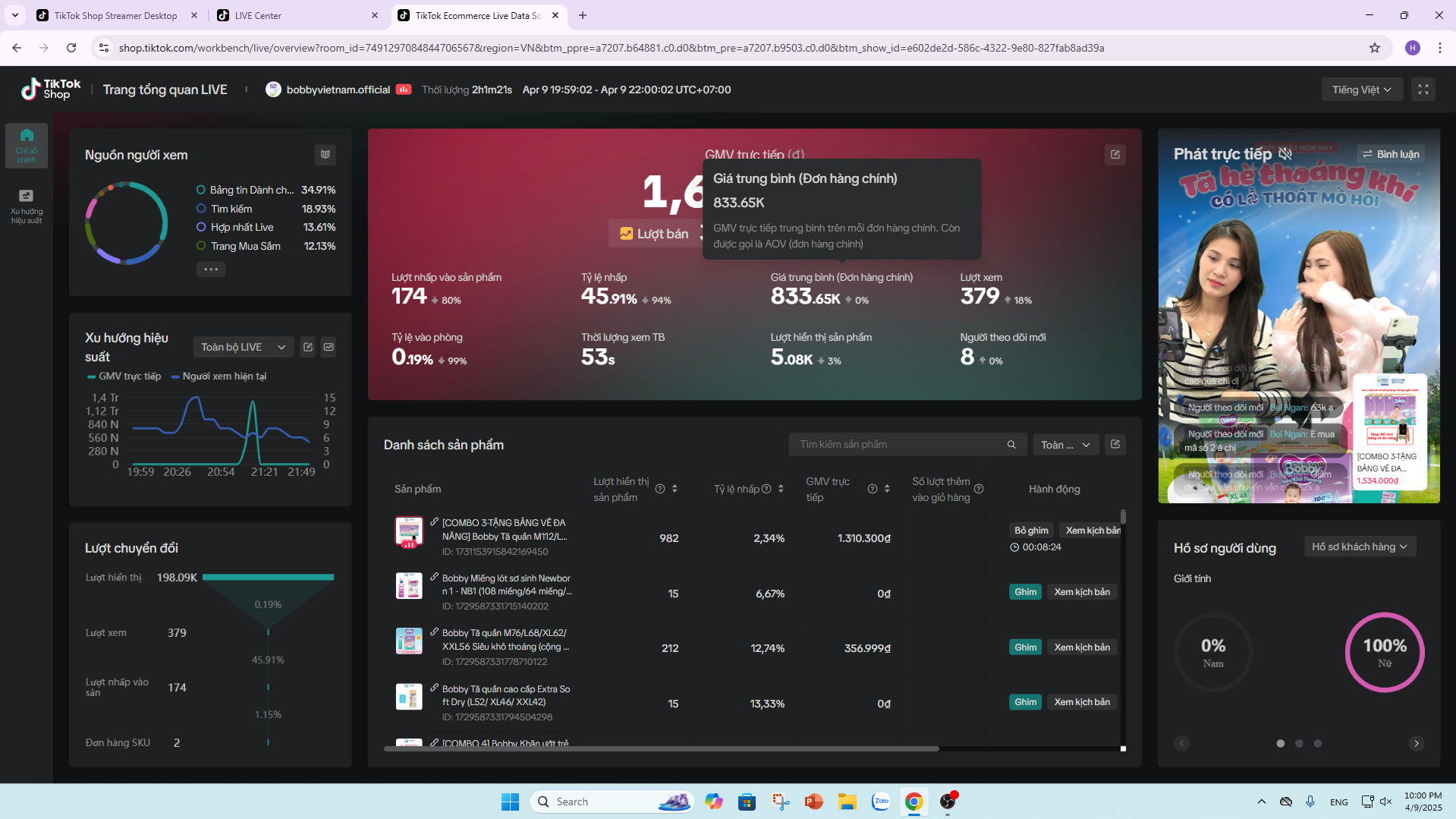Open the chart view icon beside Toàn bộ LIVE

(x=329, y=347)
